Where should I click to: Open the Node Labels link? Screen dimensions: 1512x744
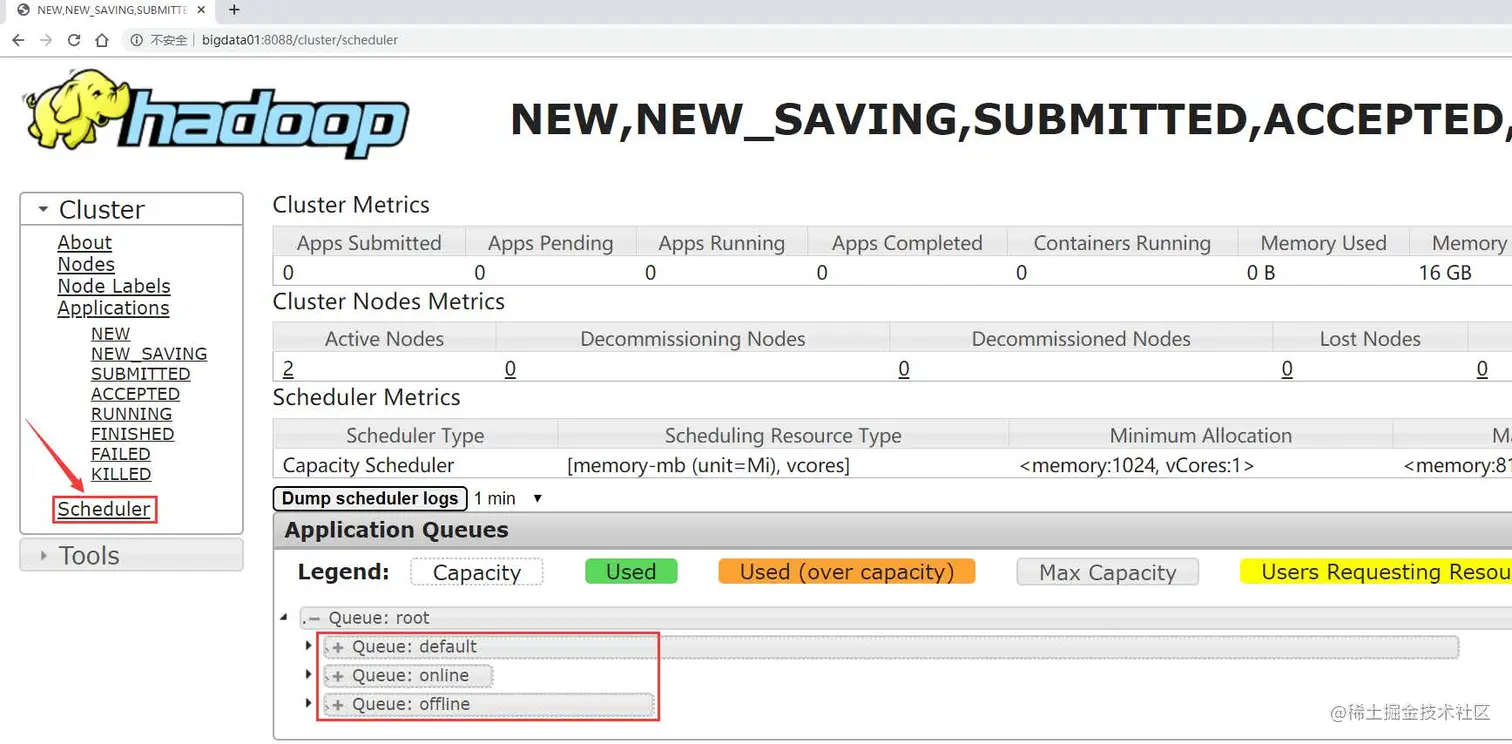coord(114,286)
